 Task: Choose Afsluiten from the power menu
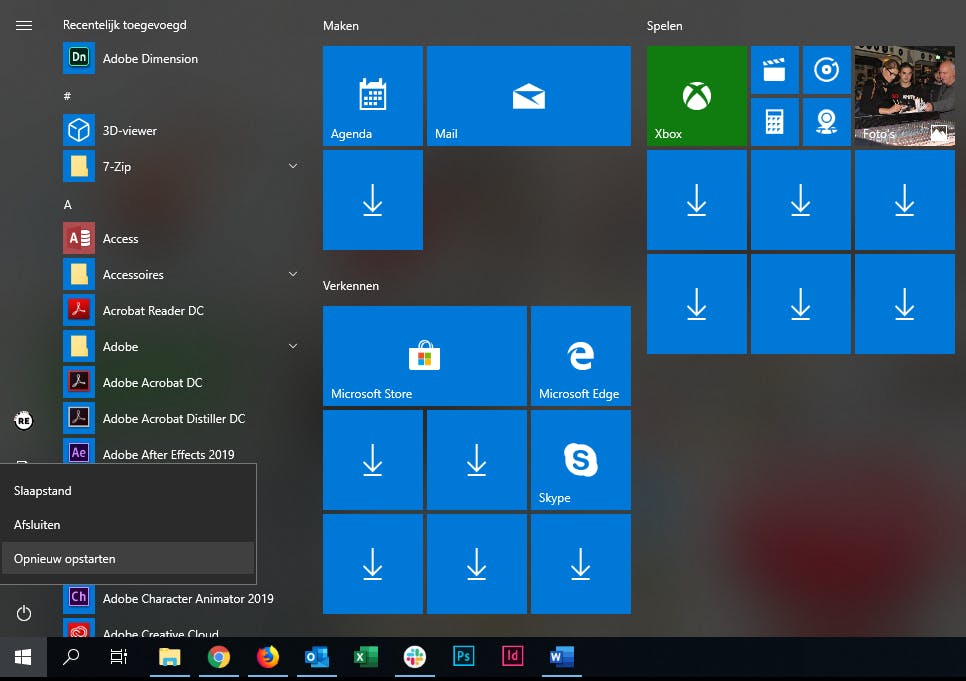pos(128,525)
